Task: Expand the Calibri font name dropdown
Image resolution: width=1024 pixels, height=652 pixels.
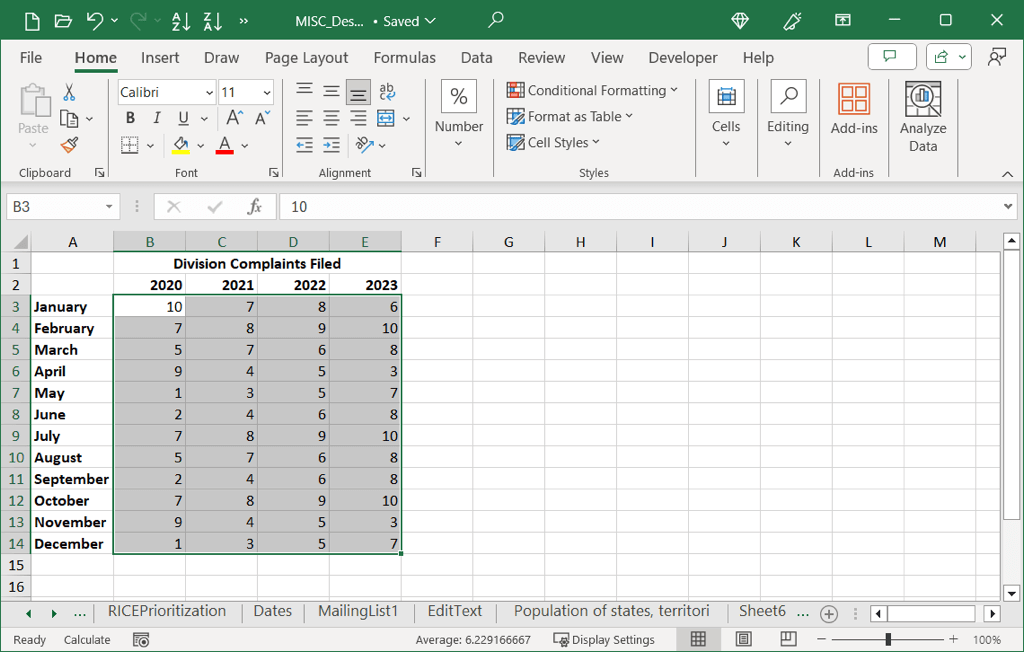Action: point(209,93)
